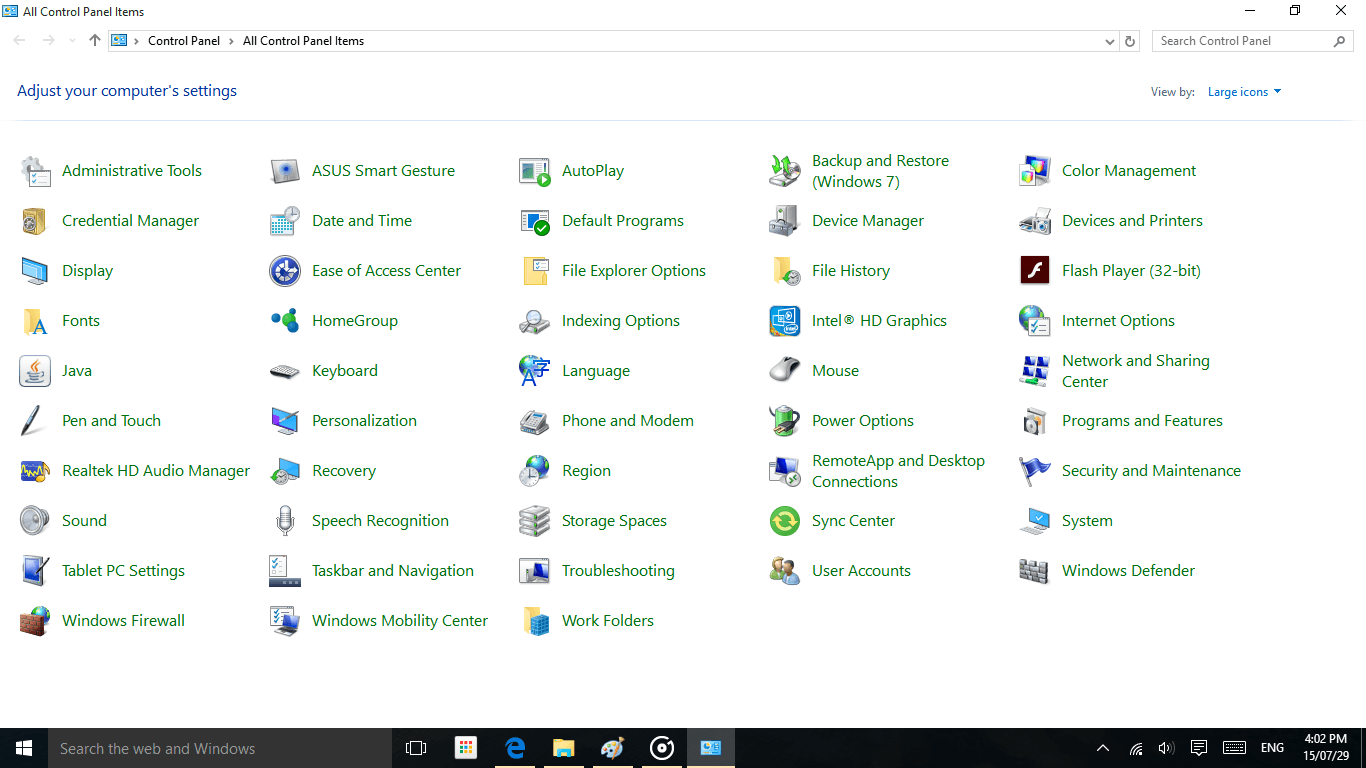Click the Windows Firewall brick wall icon
Image resolution: width=1366 pixels, height=768 pixels.
tap(35, 621)
